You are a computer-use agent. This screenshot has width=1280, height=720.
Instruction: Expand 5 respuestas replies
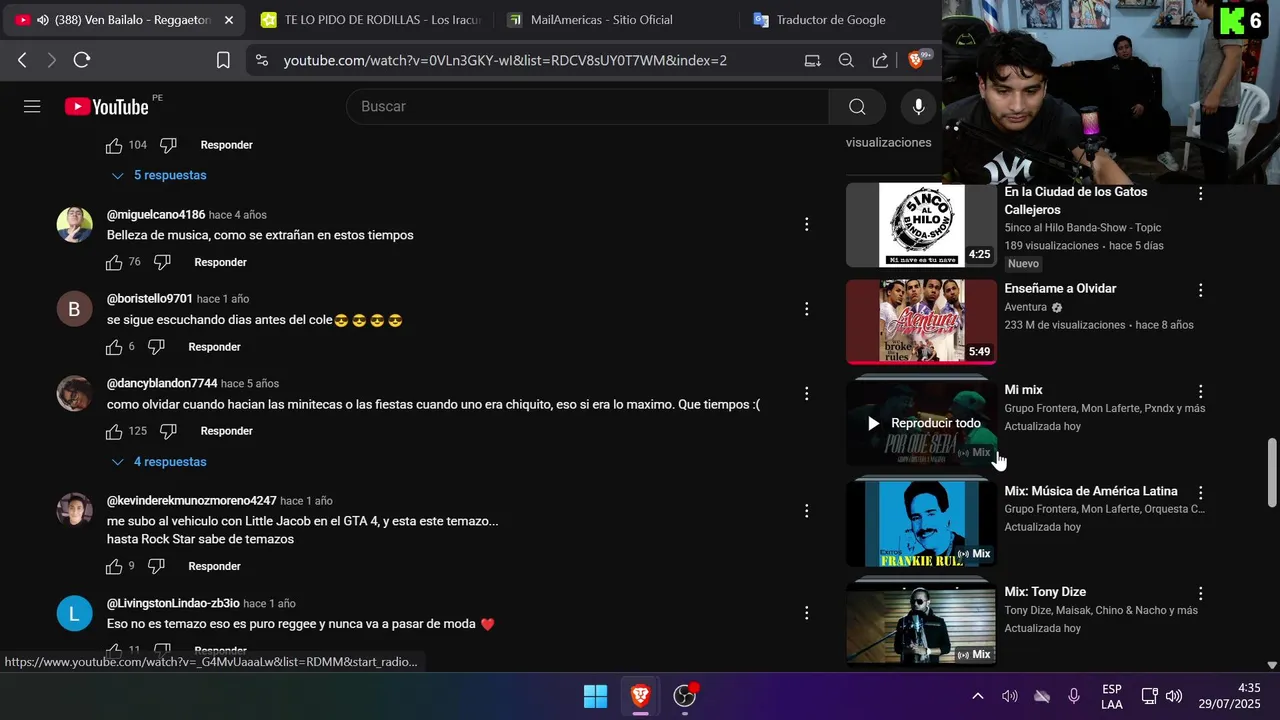[159, 175]
